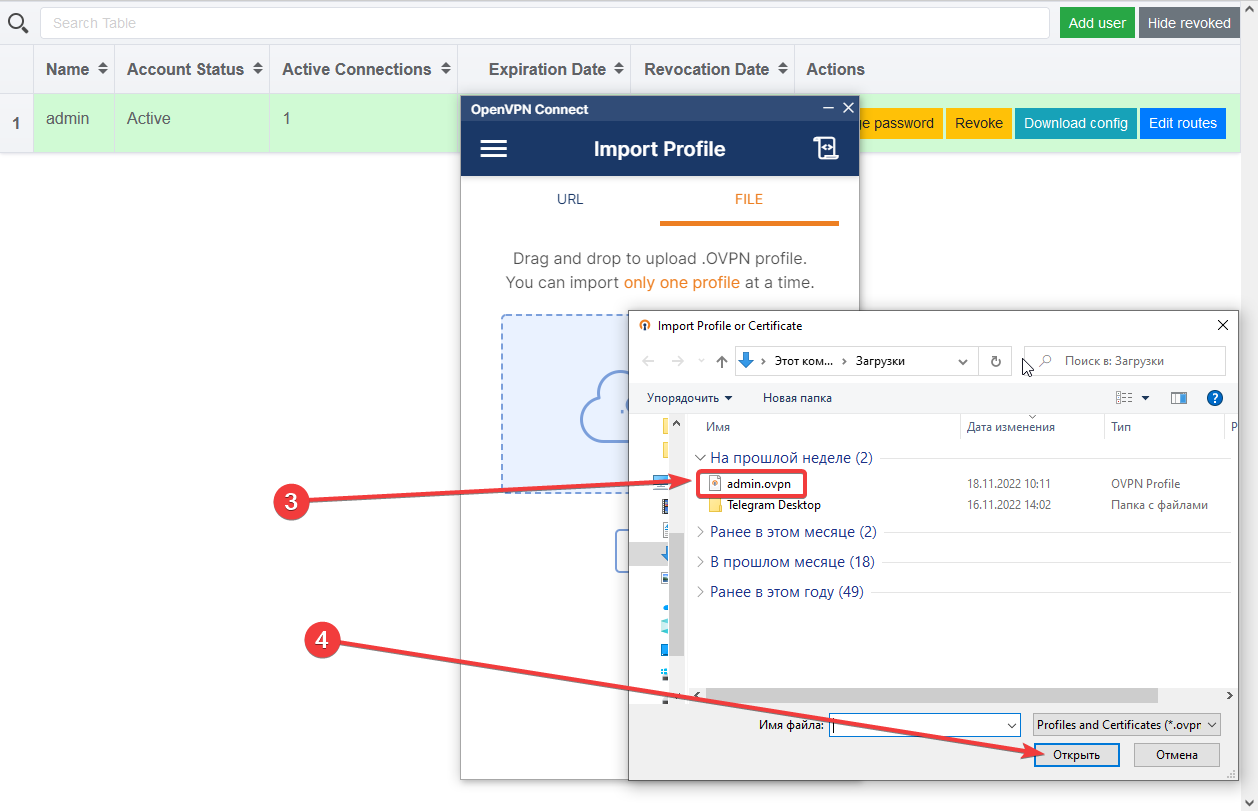The width and height of the screenshot is (1258, 811).
Task: Expand the Ранее в этом месяце group
Action: tap(700, 532)
